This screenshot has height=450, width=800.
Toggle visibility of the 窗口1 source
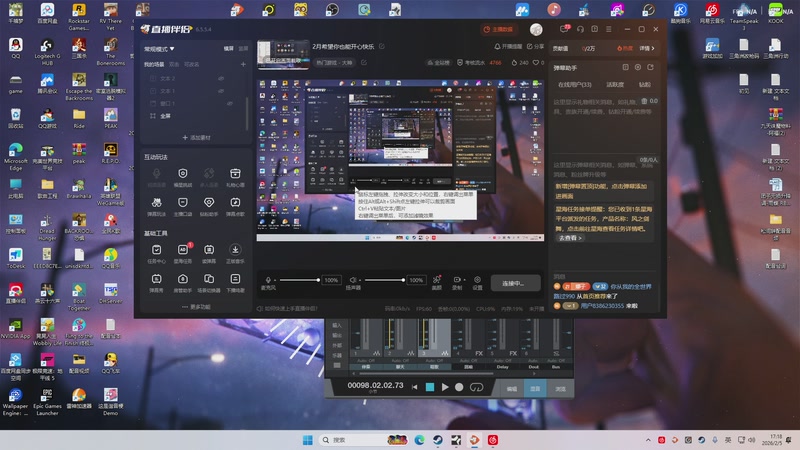click(x=231, y=103)
